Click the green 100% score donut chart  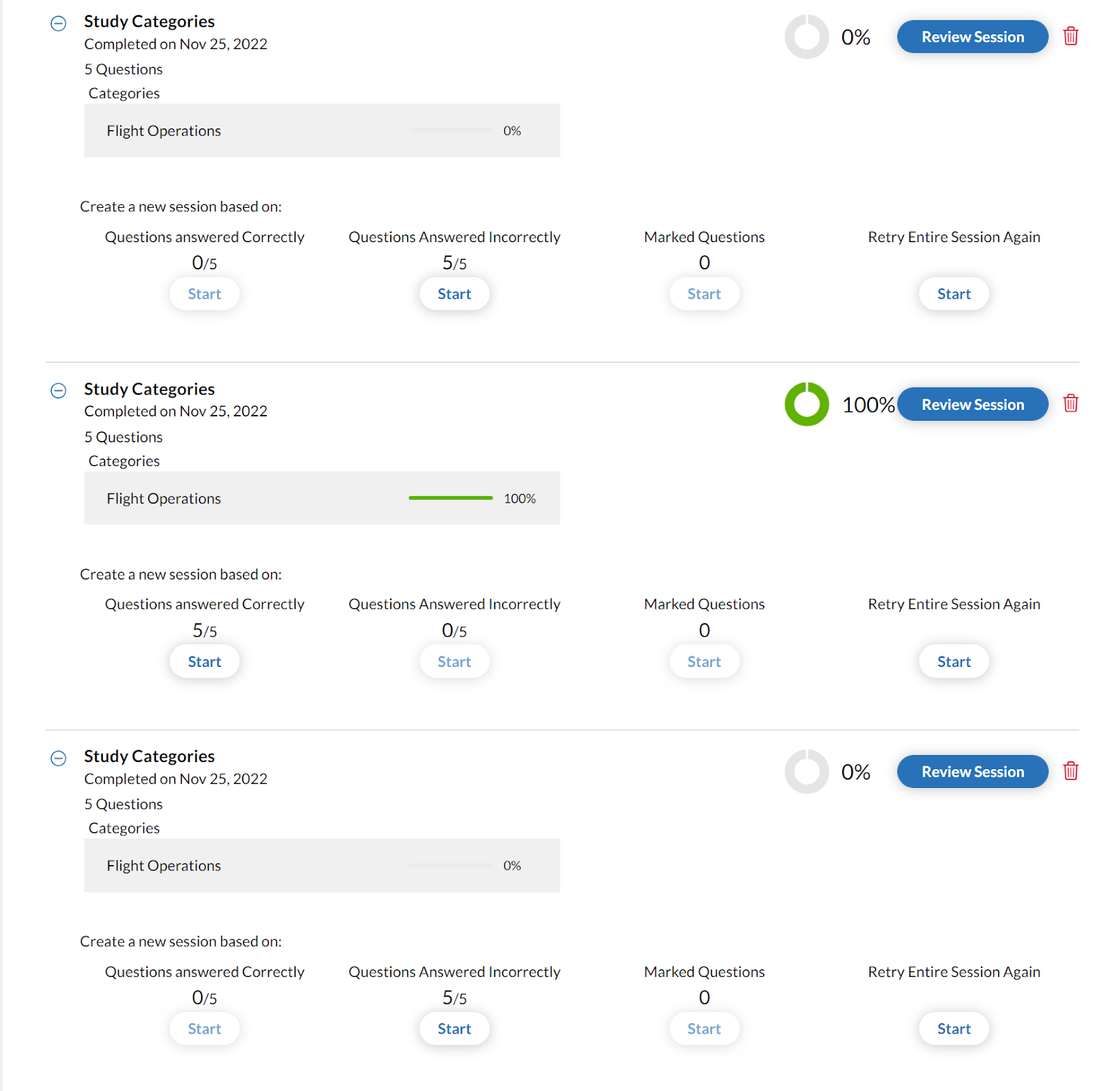pyautogui.click(x=806, y=404)
